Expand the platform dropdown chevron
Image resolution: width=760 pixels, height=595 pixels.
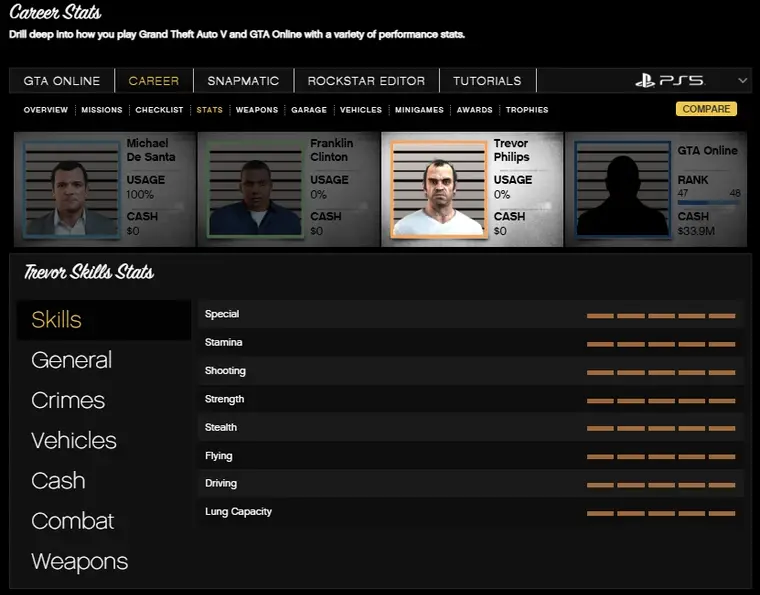pos(742,80)
